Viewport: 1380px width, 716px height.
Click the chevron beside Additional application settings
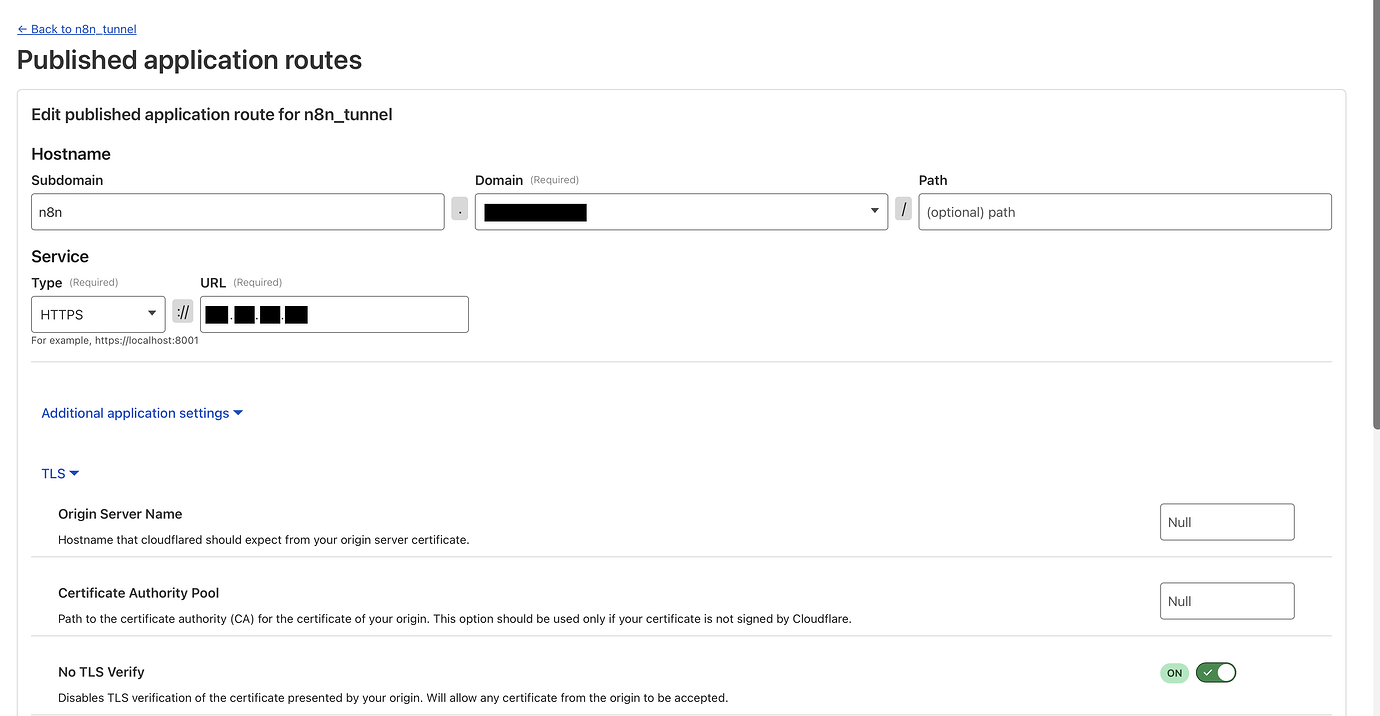(x=238, y=412)
